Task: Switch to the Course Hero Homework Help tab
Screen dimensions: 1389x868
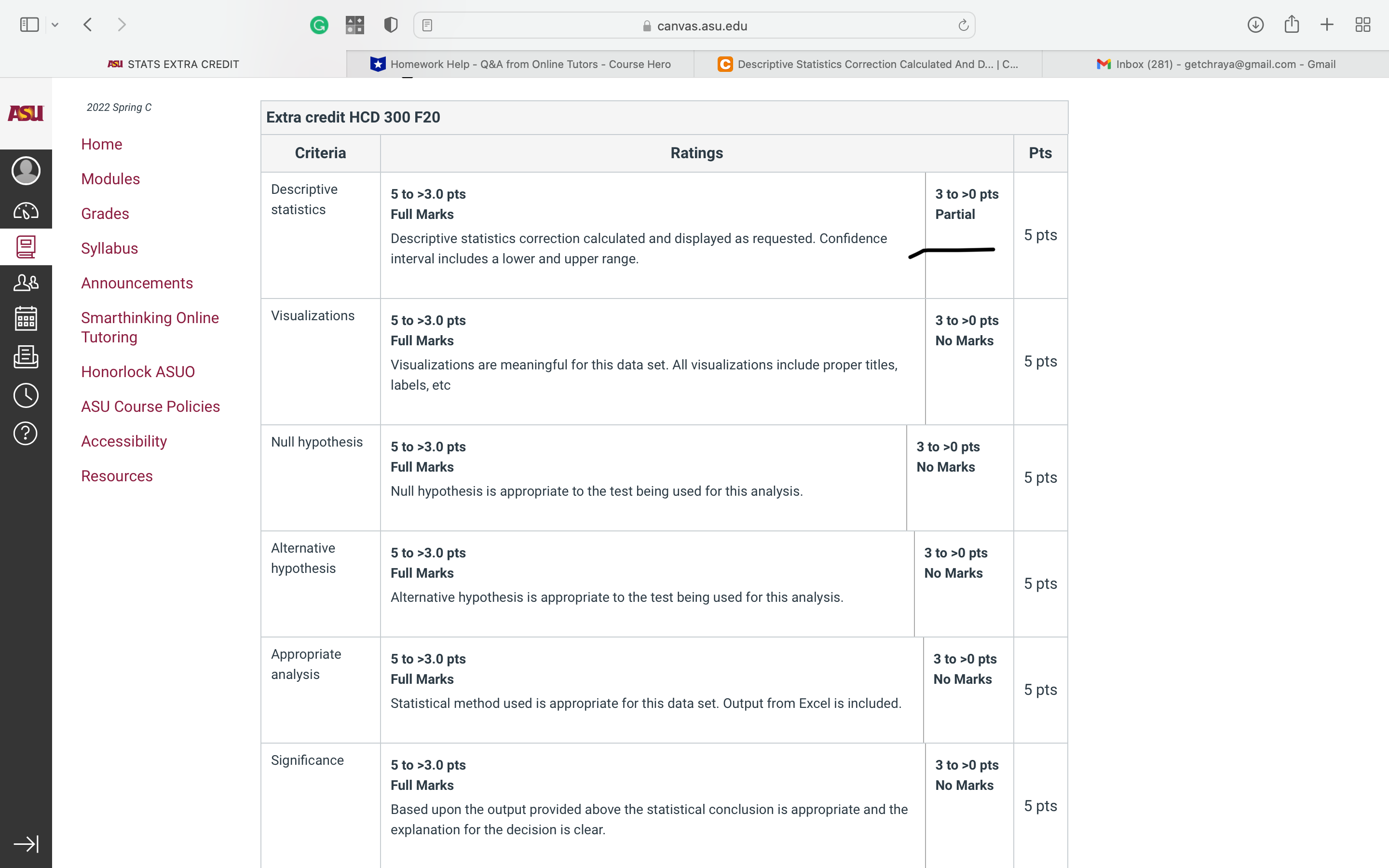Action: [x=520, y=64]
